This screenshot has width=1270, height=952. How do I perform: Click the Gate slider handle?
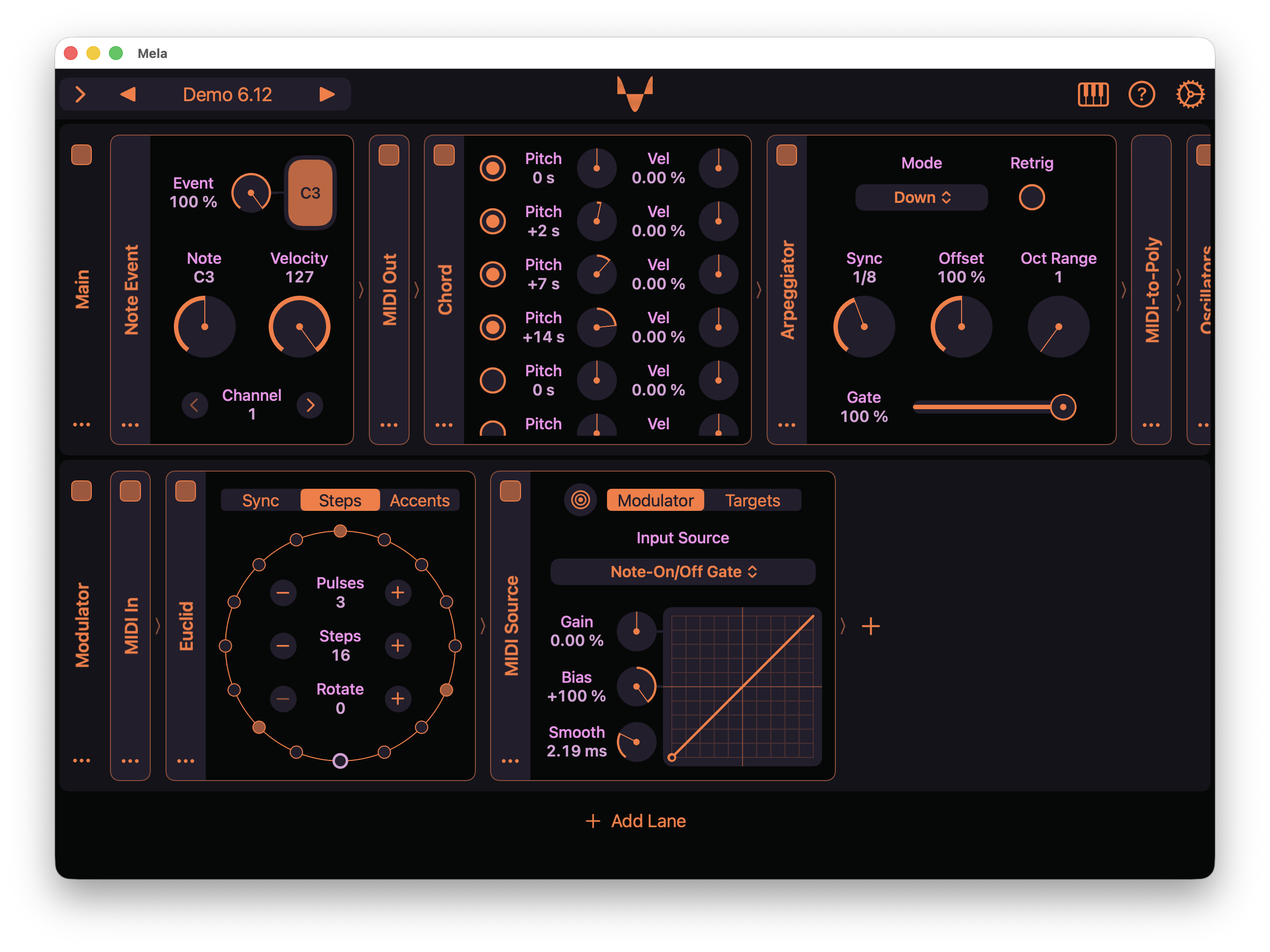(1063, 407)
